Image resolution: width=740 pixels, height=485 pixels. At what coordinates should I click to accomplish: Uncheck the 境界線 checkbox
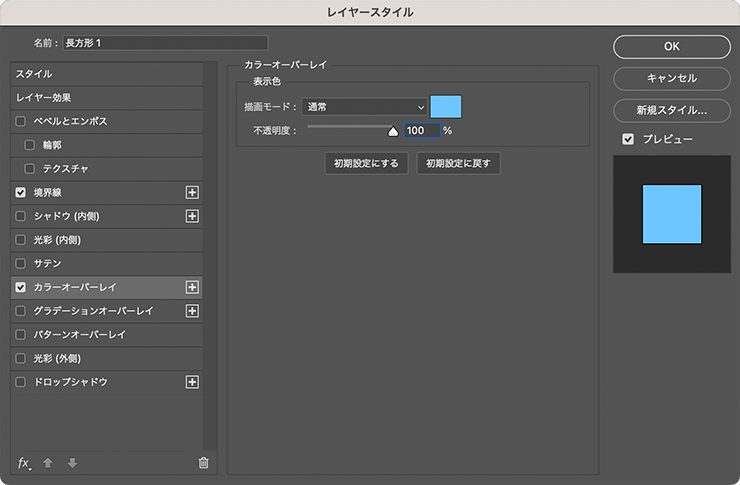pyautogui.click(x=20, y=192)
